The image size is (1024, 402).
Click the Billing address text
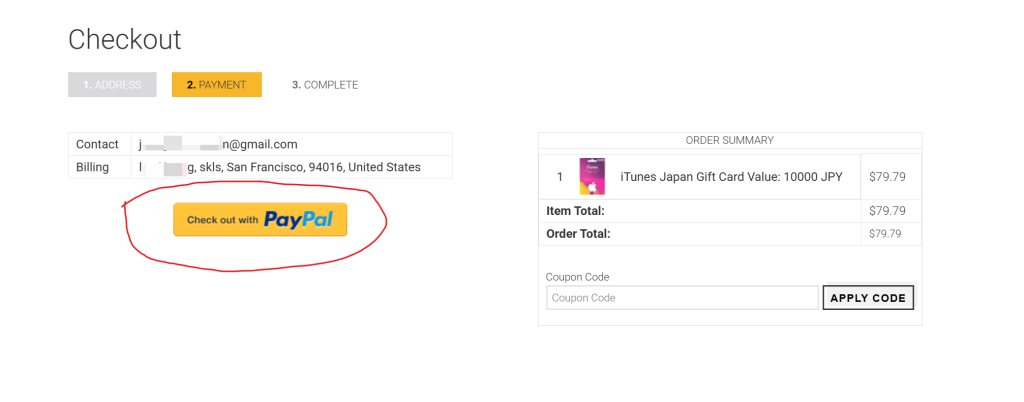280,167
